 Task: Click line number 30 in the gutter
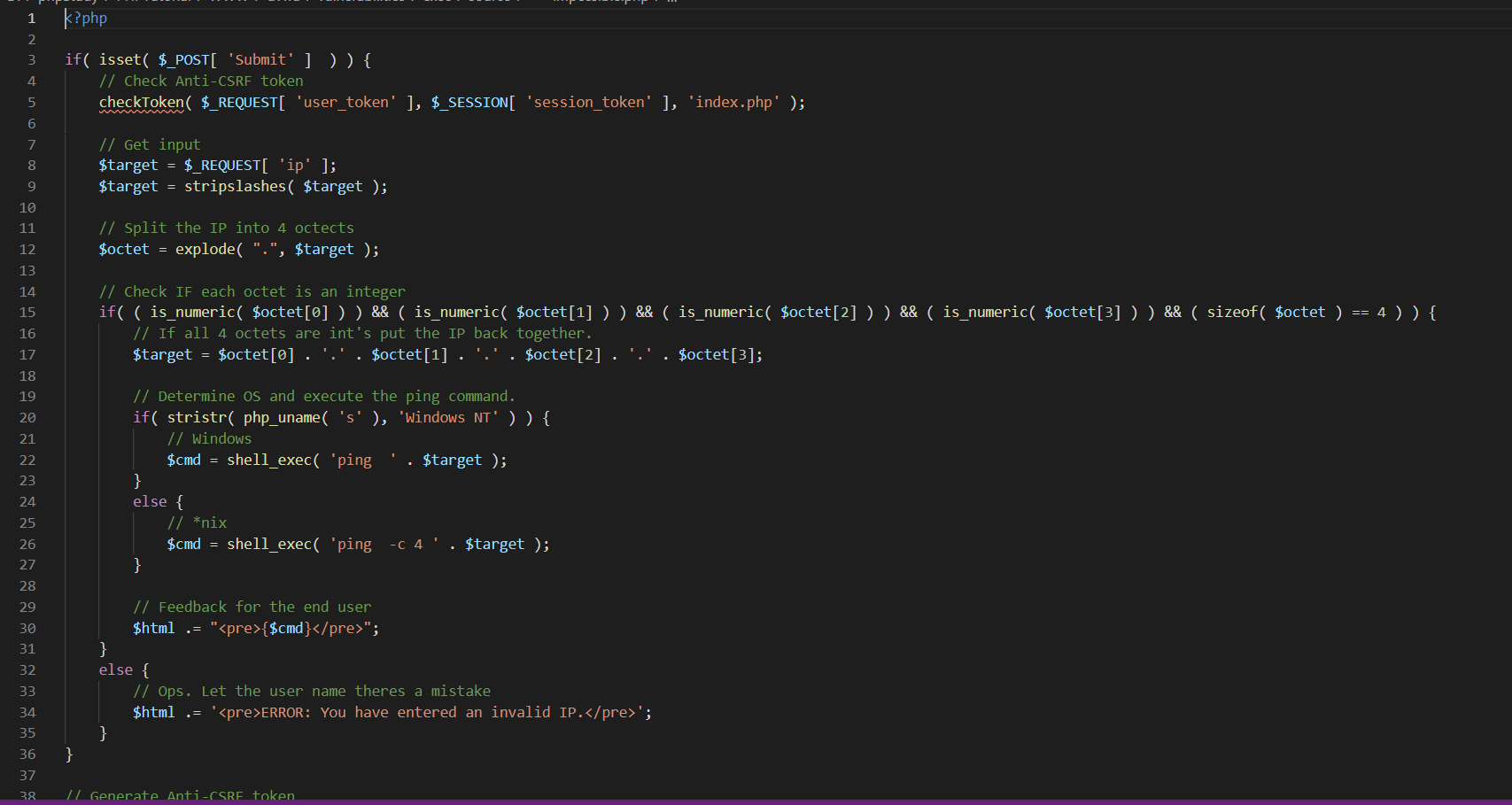click(x=27, y=629)
